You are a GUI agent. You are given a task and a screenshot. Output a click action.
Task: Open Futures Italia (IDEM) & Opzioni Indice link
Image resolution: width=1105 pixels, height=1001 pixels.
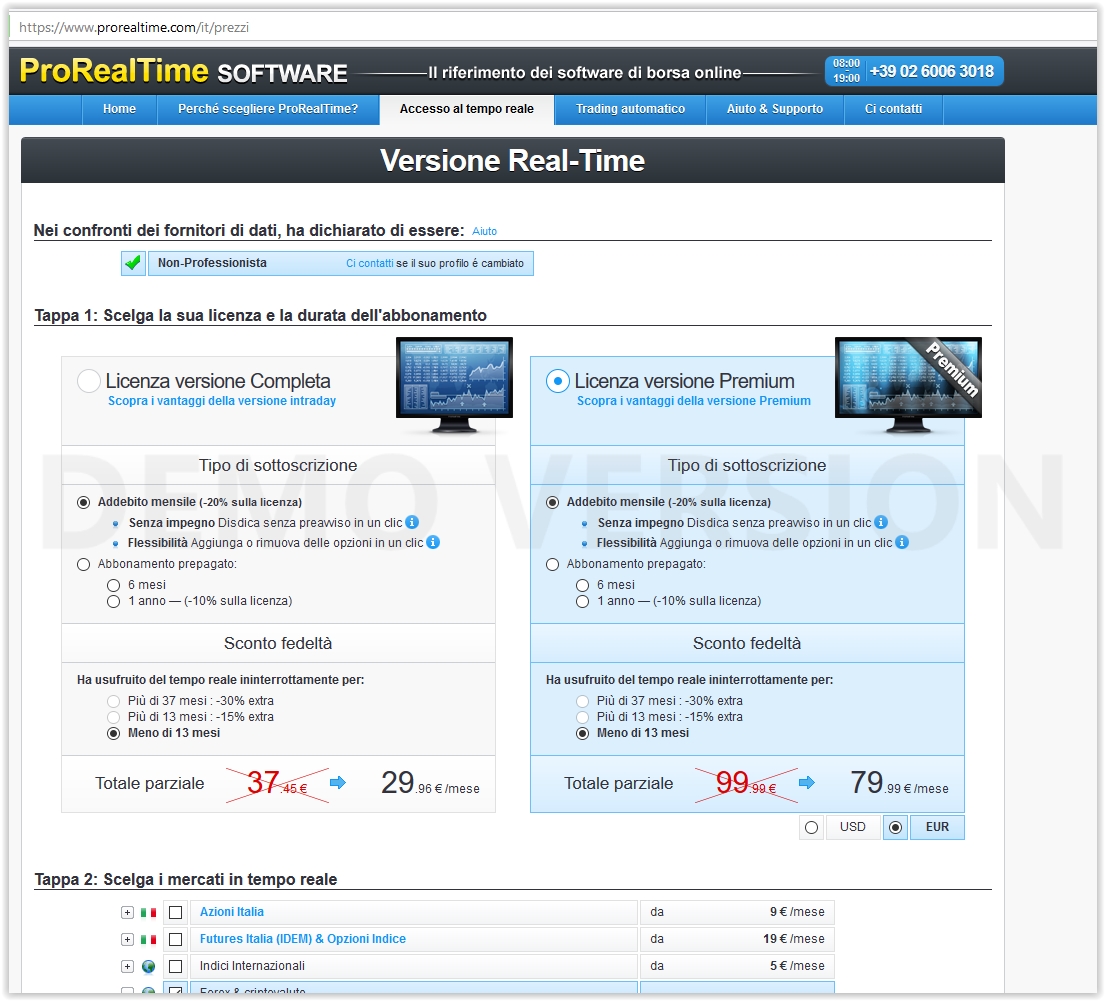(x=302, y=939)
